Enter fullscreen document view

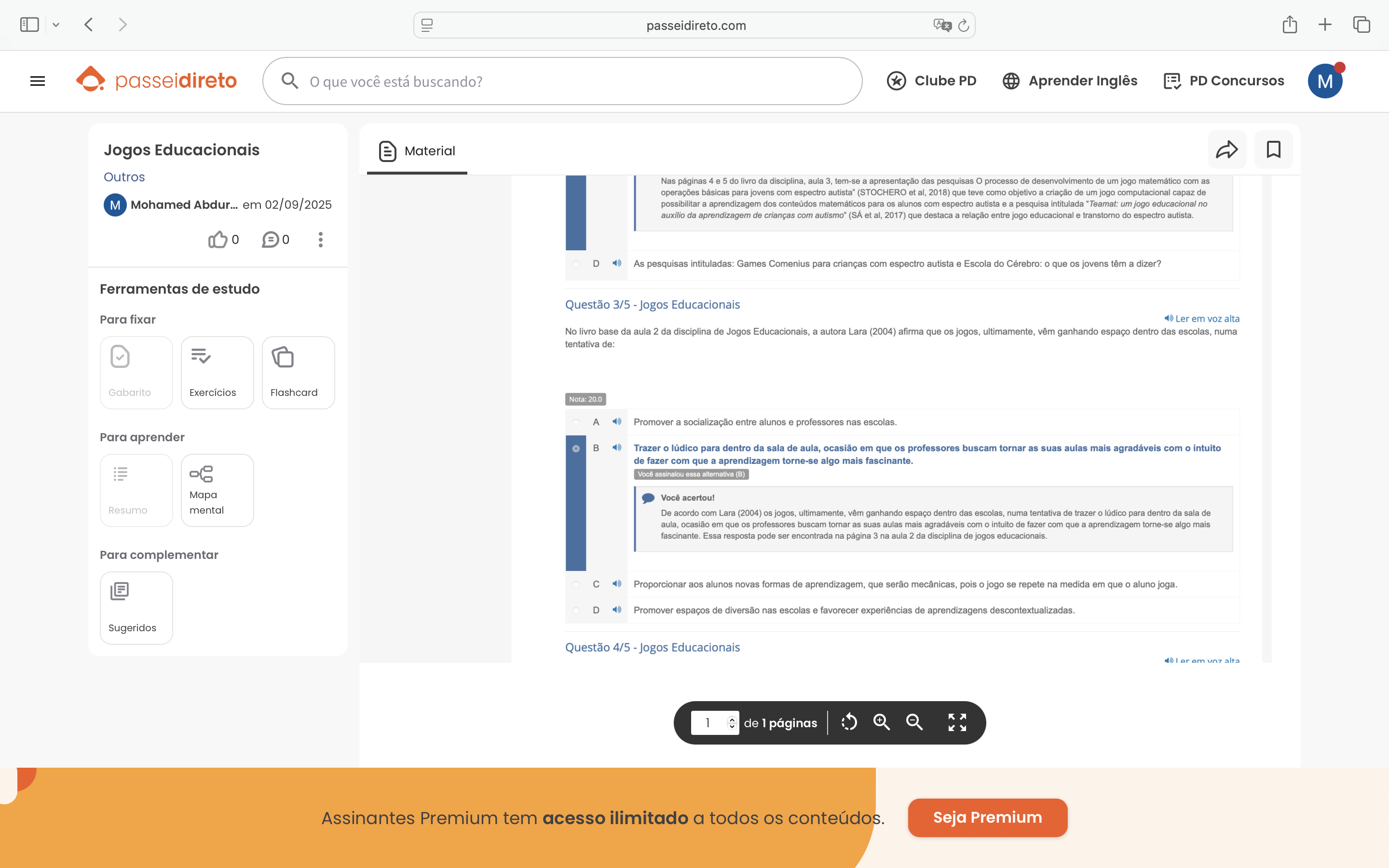(957, 722)
